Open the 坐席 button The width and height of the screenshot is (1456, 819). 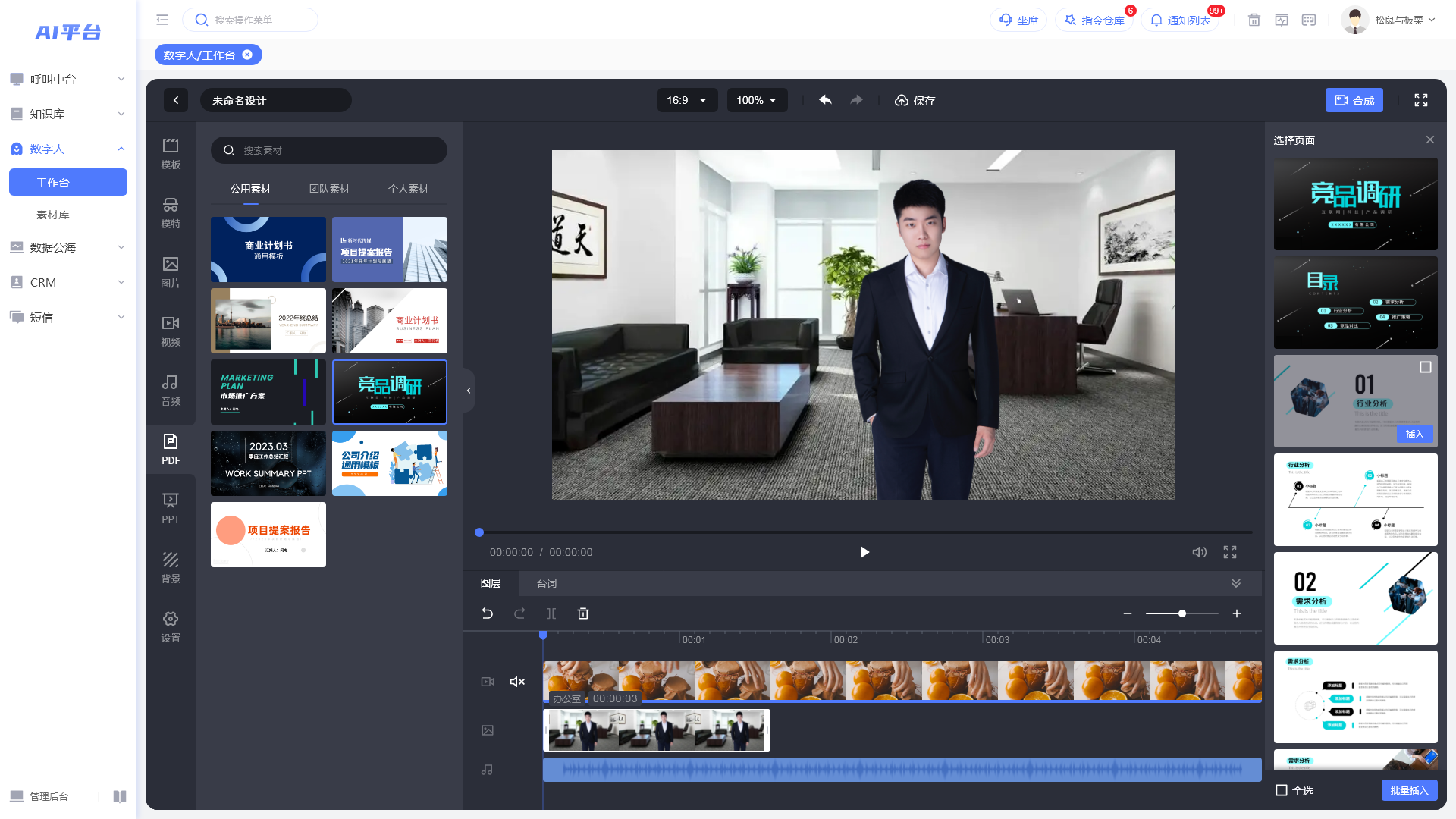(1018, 20)
